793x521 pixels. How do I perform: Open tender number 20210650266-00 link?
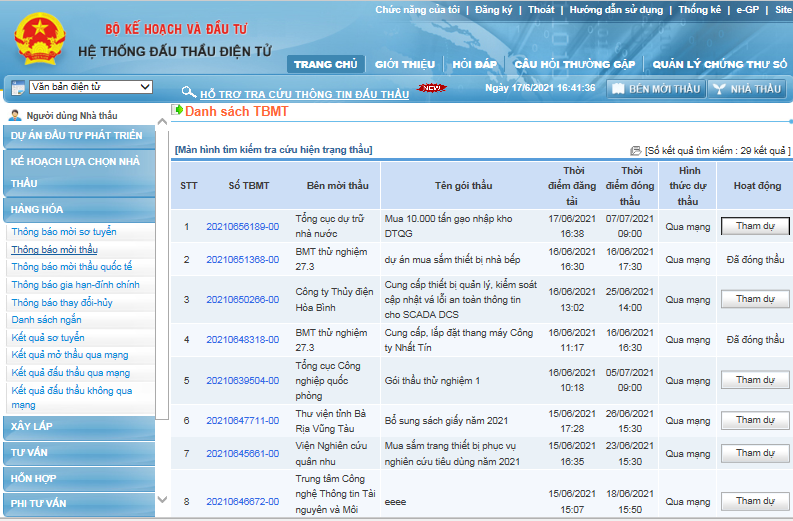click(242, 299)
